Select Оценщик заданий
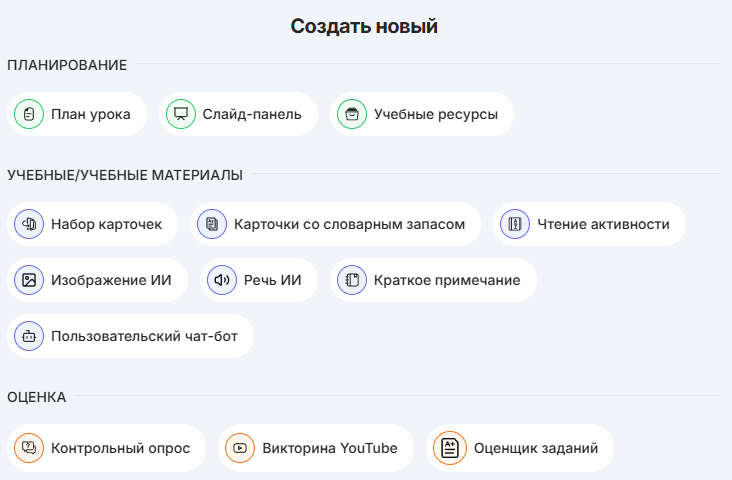This screenshot has height=480, width=732. pos(520,448)
